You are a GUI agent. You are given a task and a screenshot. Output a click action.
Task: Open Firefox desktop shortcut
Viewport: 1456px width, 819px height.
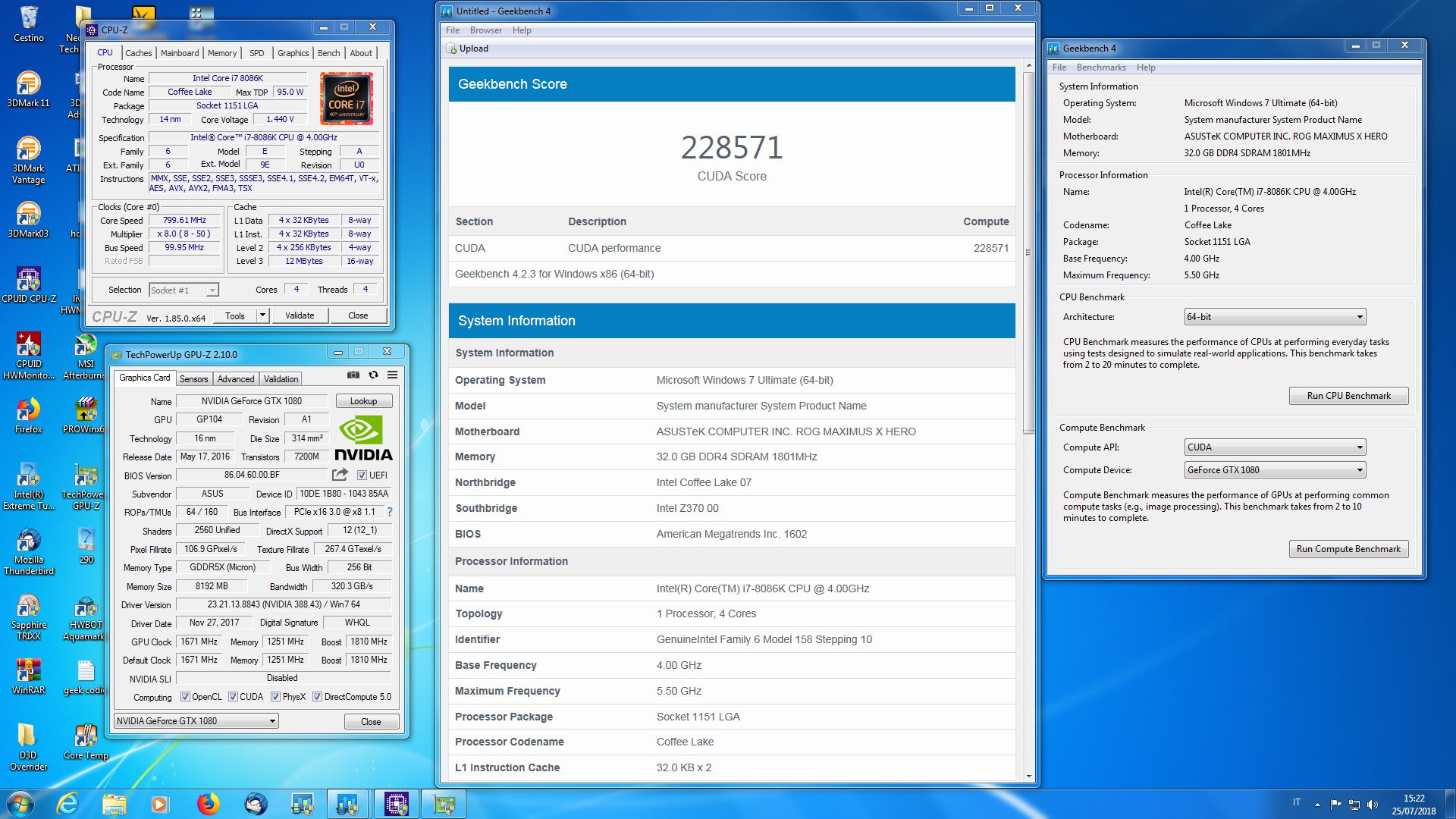tap(29, 416)
